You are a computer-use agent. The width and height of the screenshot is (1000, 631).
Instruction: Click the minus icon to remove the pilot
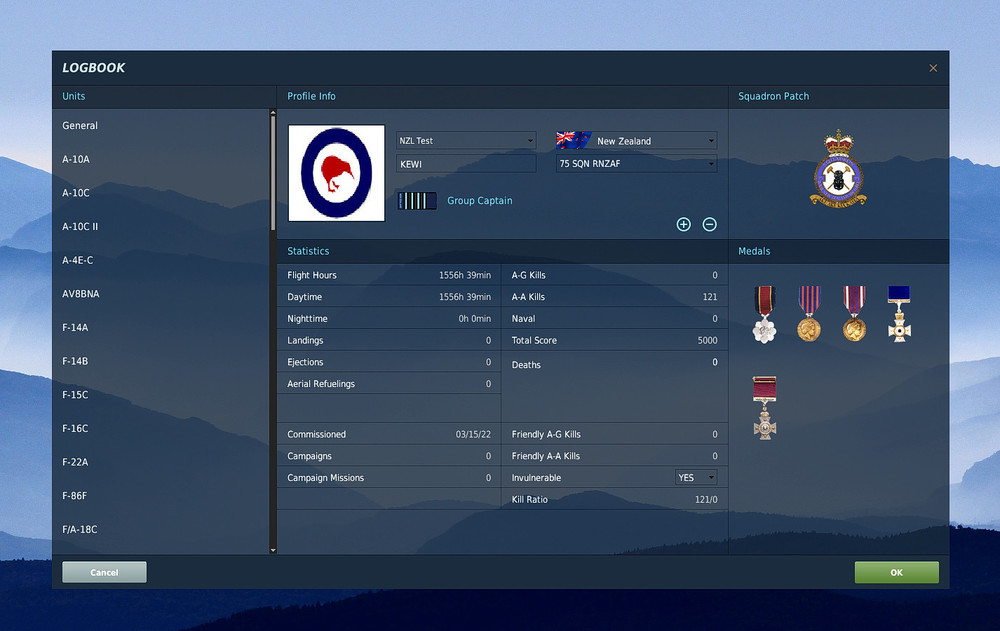(709, 224)
